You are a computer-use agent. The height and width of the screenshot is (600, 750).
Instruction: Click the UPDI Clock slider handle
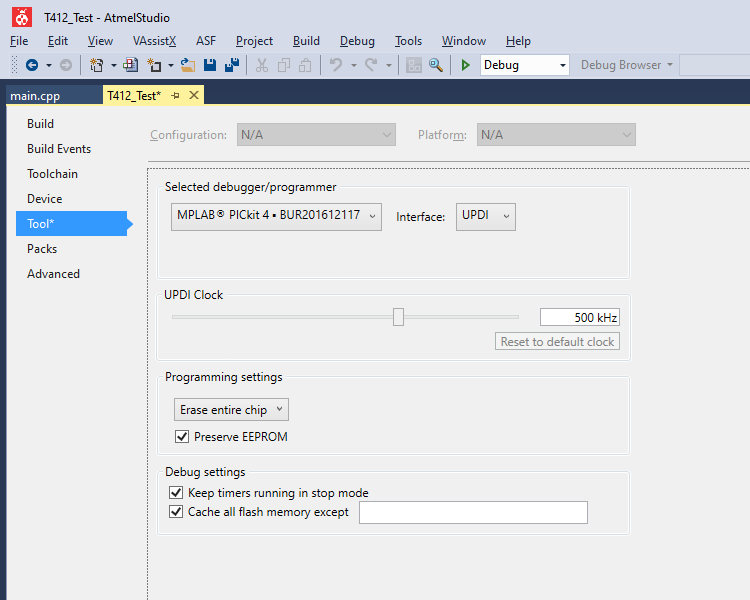coord(398,317)
